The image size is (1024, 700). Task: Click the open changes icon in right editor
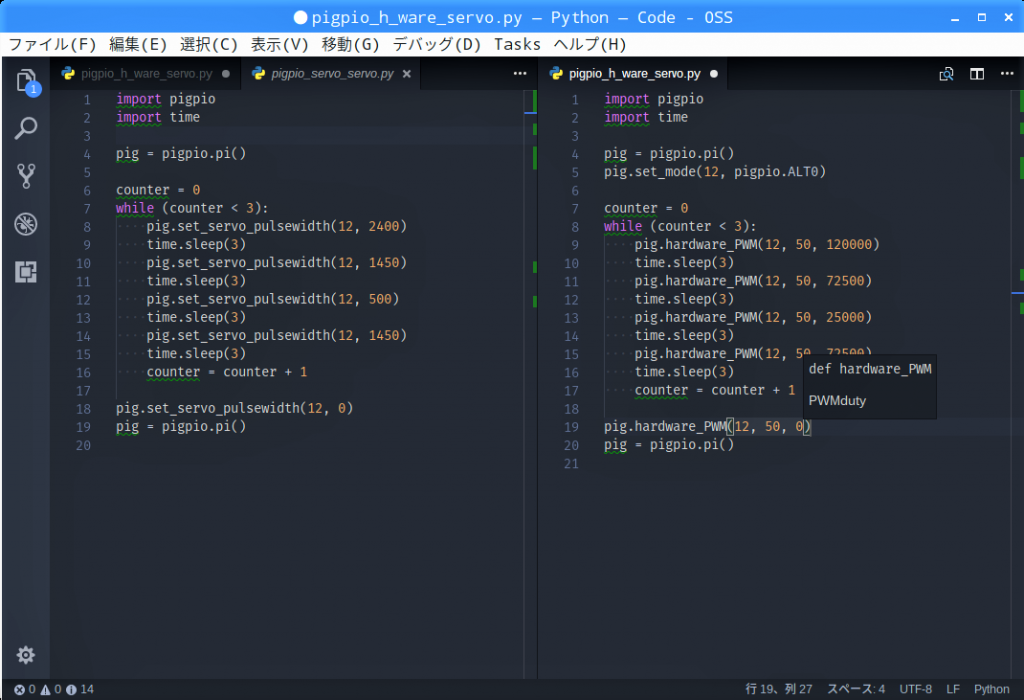coord(946,74)
